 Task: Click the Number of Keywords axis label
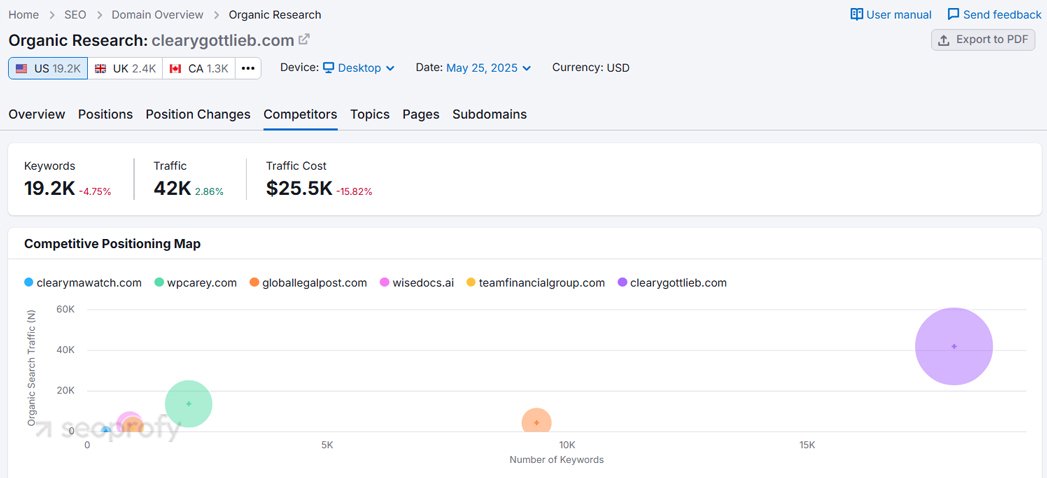pos(556,459)
